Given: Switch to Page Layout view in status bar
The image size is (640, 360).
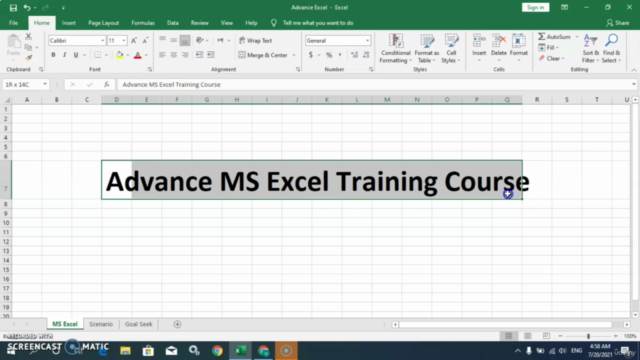Looking at the screenshot, I should click(x=527, y=336).
